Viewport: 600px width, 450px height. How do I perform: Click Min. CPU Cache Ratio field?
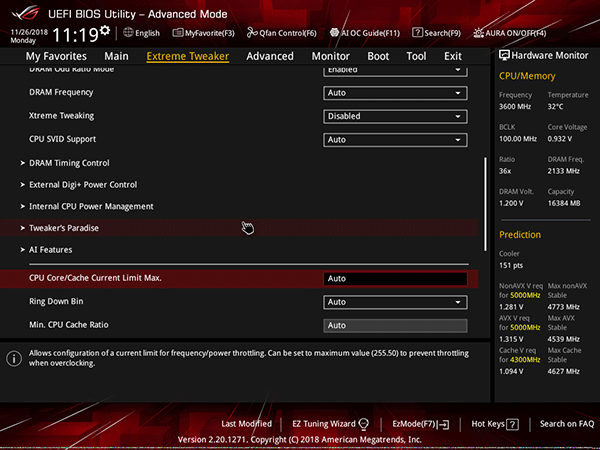(395, 325)
